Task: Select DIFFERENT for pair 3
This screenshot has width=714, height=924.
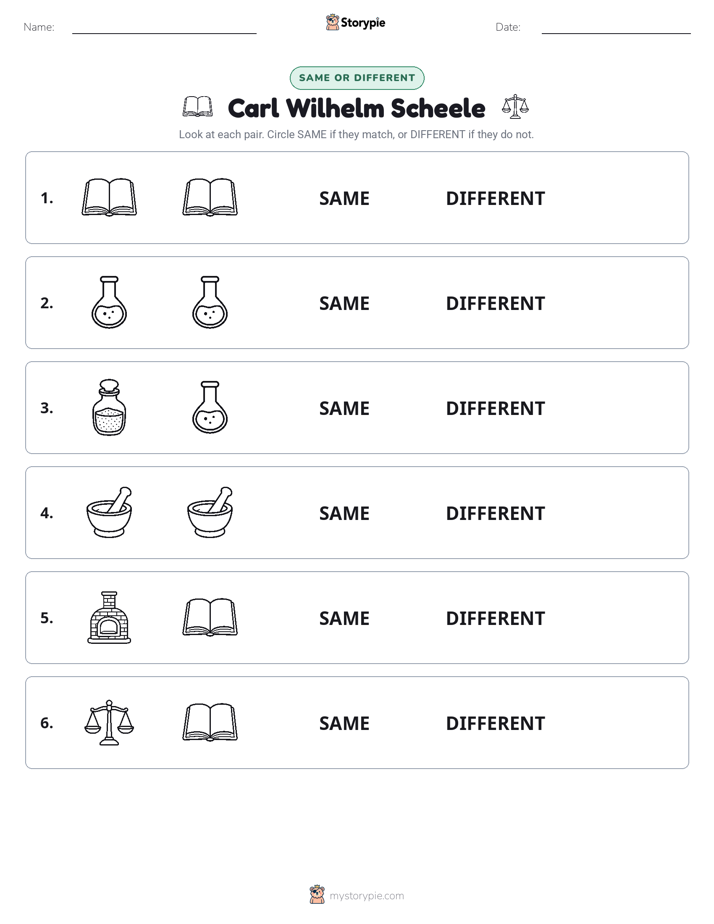Action: [495, 408]
